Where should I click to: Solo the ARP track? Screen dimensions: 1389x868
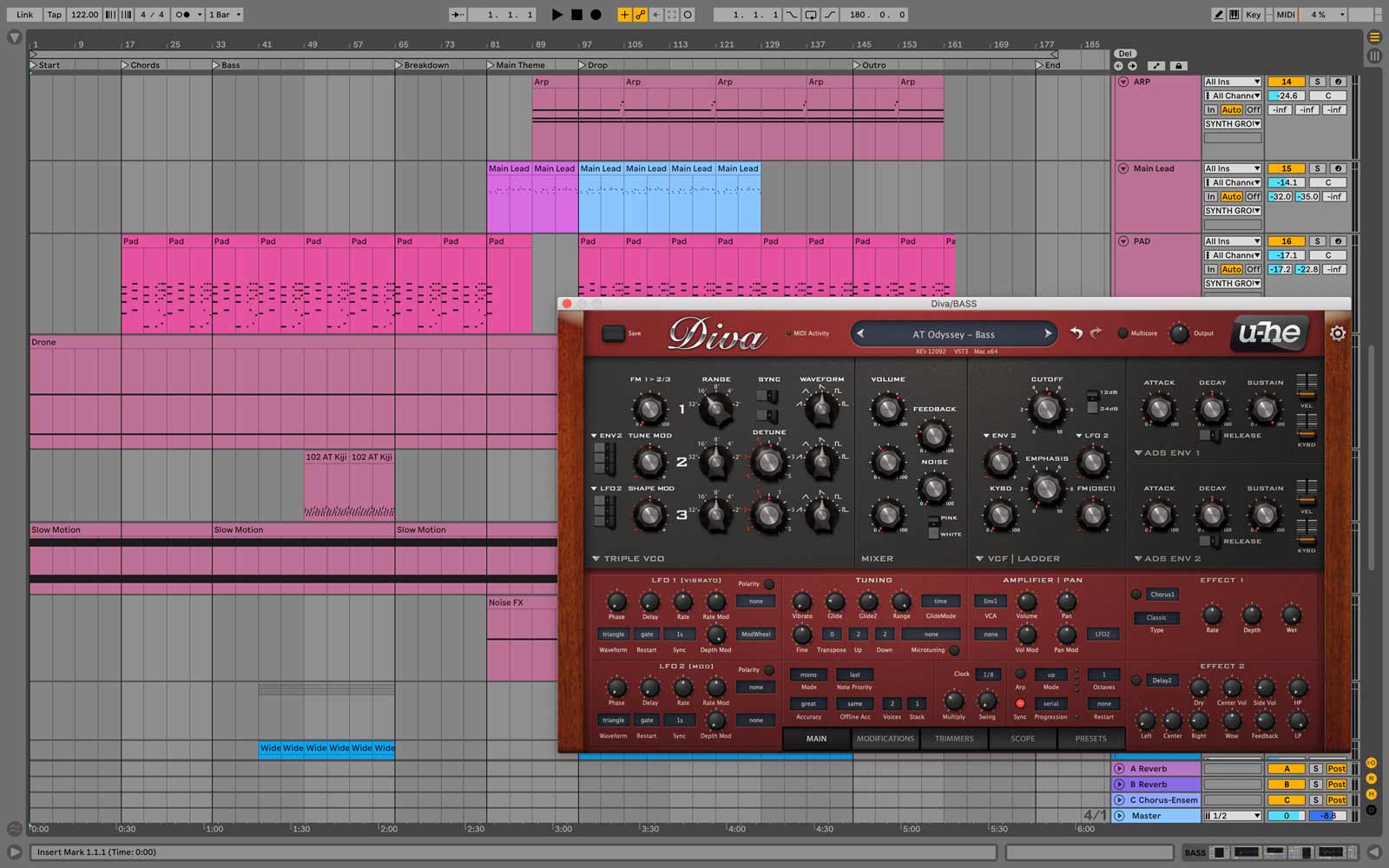click(1316, 82)
